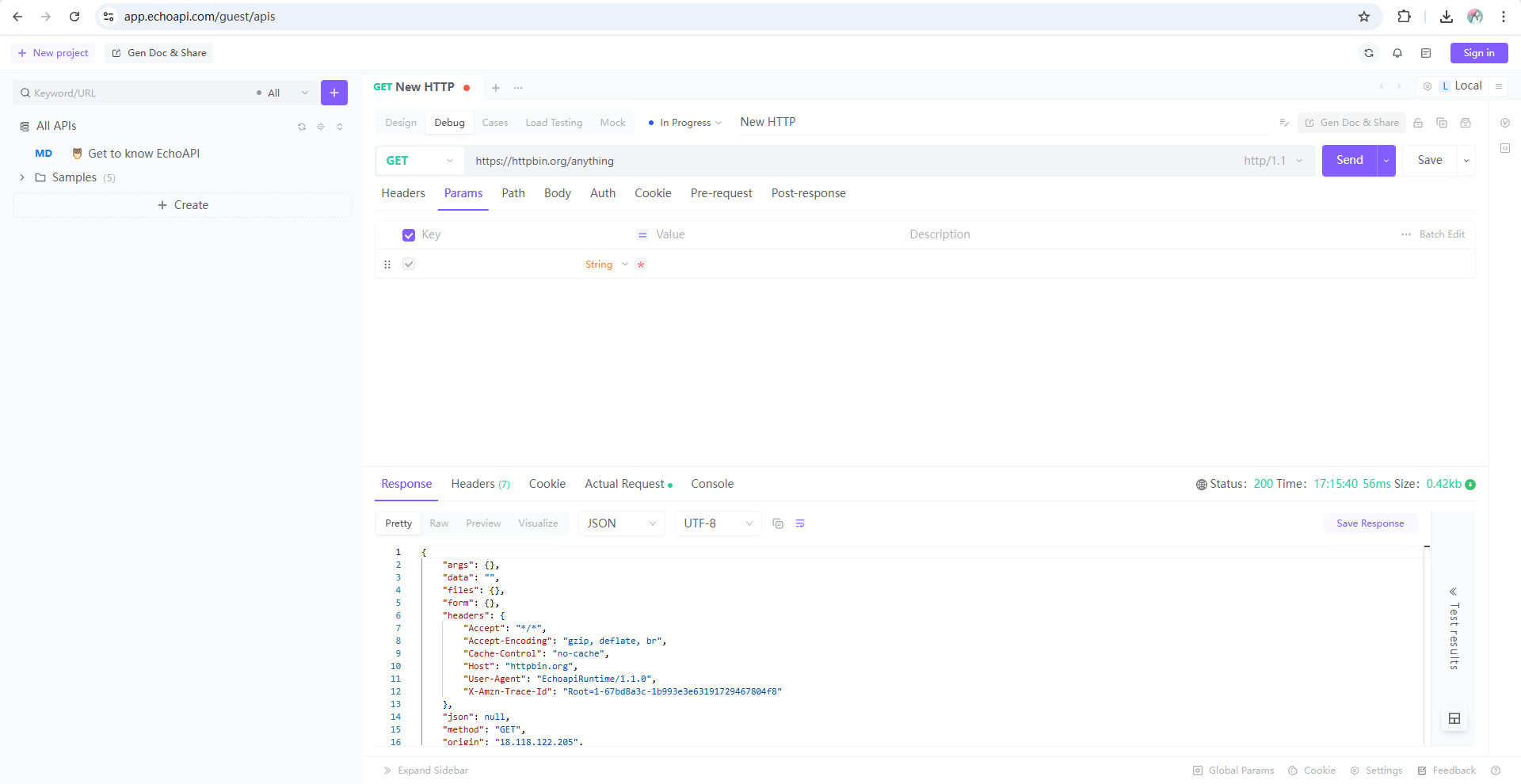The height and width of the screenshot is (784, 1521).
Task: Click the edit description icon
Action: tap(1284, 123)
